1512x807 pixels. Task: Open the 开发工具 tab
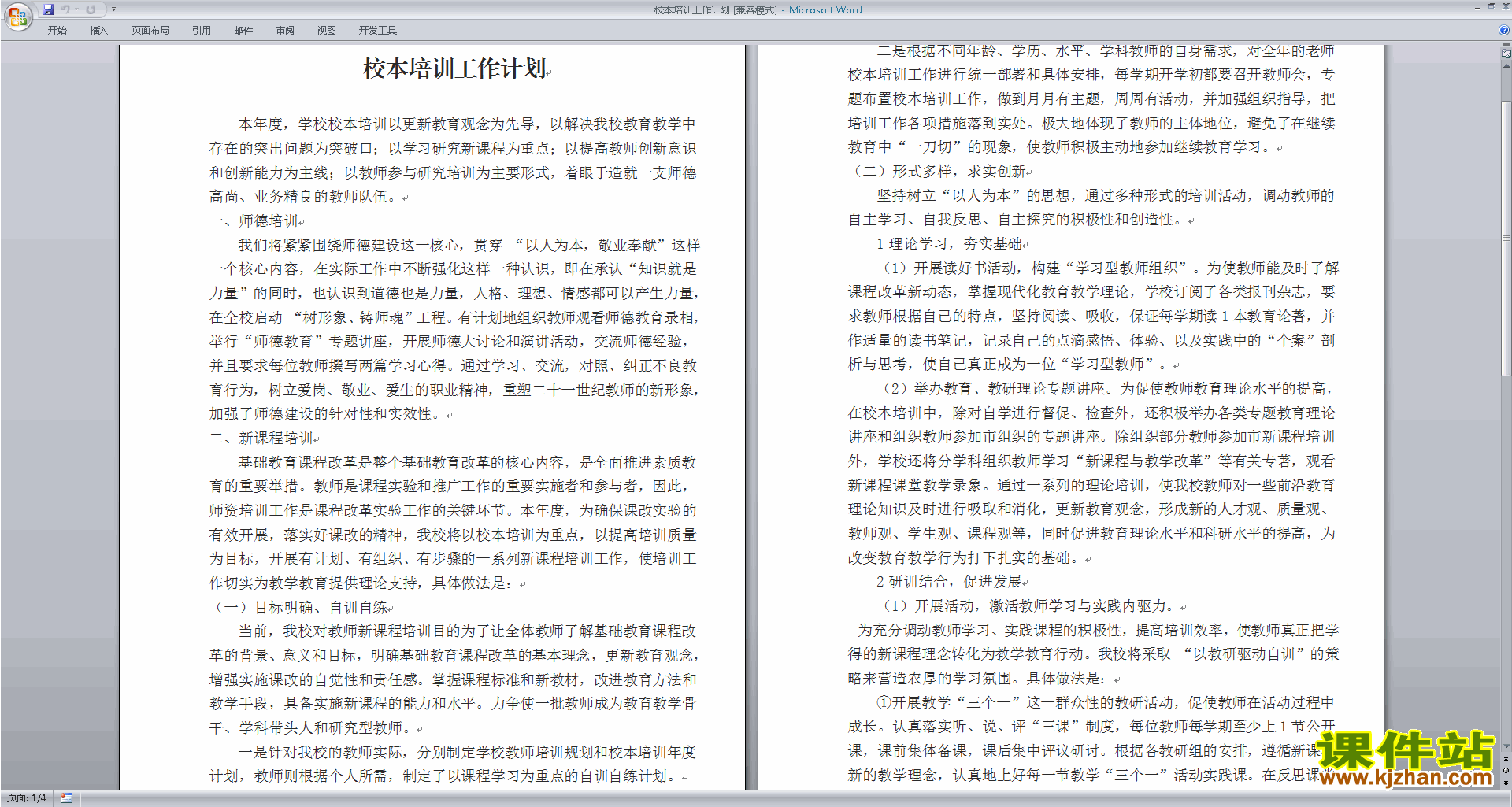click(x=378, y=30)
